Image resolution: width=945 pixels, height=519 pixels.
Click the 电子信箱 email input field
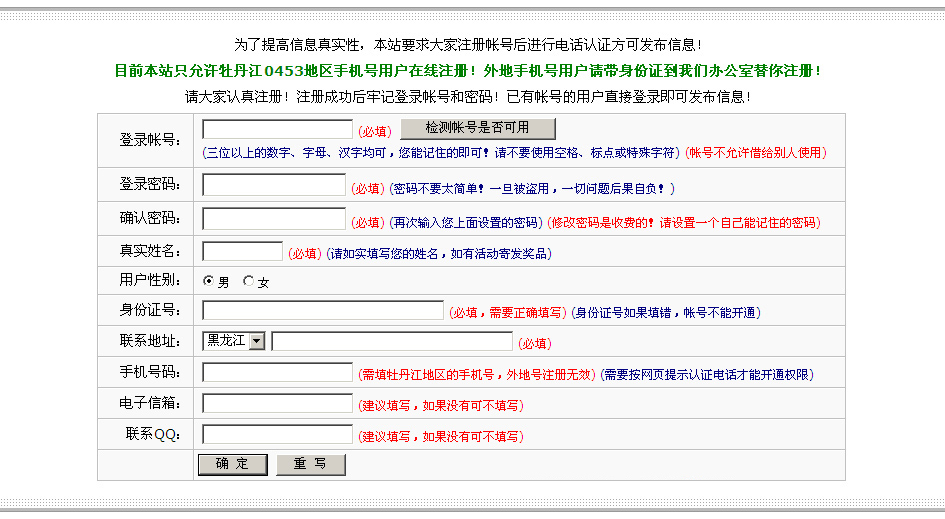pos(277,403)
